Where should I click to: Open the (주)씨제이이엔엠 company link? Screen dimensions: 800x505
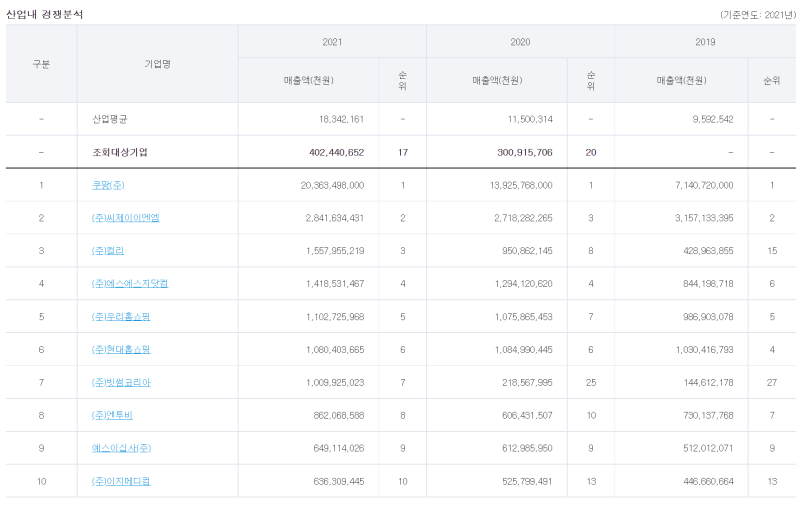(125, 218)
